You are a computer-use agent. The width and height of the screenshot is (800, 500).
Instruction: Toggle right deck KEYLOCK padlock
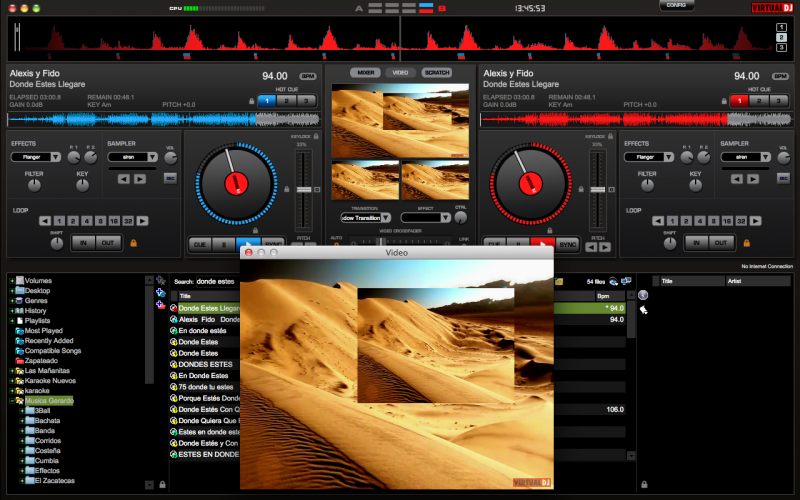(x=610, y=136)
